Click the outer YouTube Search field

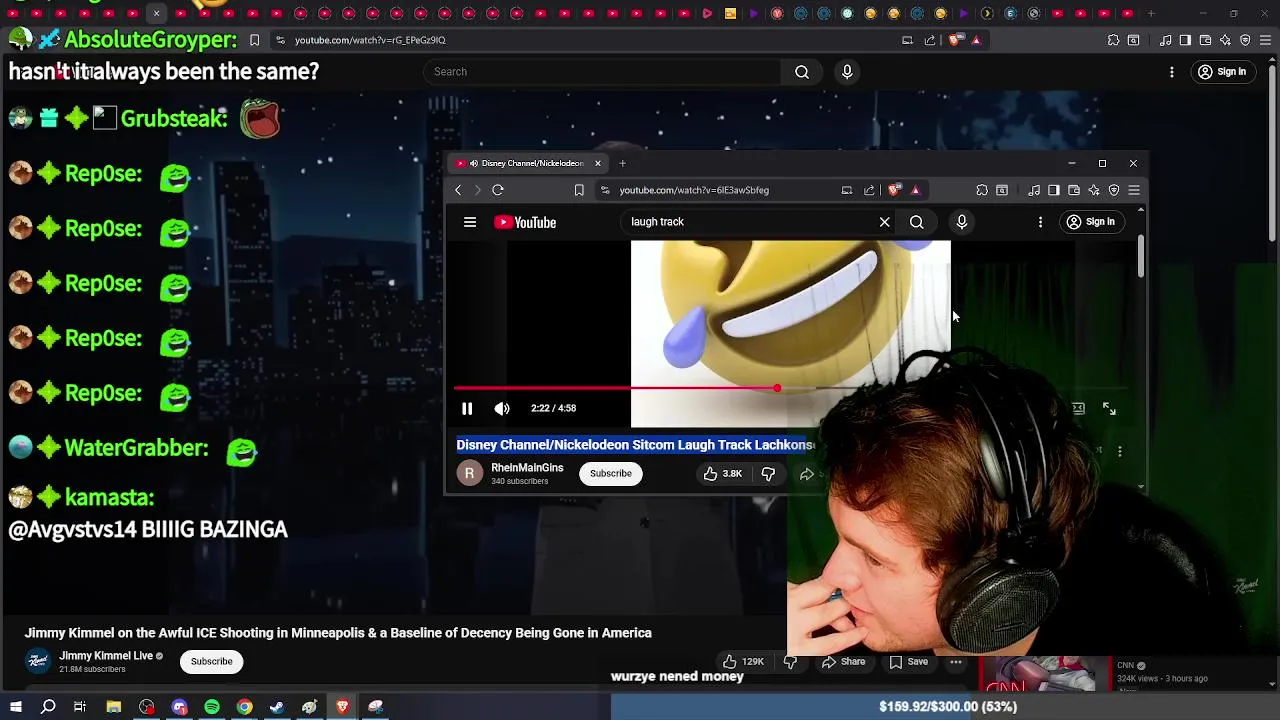pos(602,72)
